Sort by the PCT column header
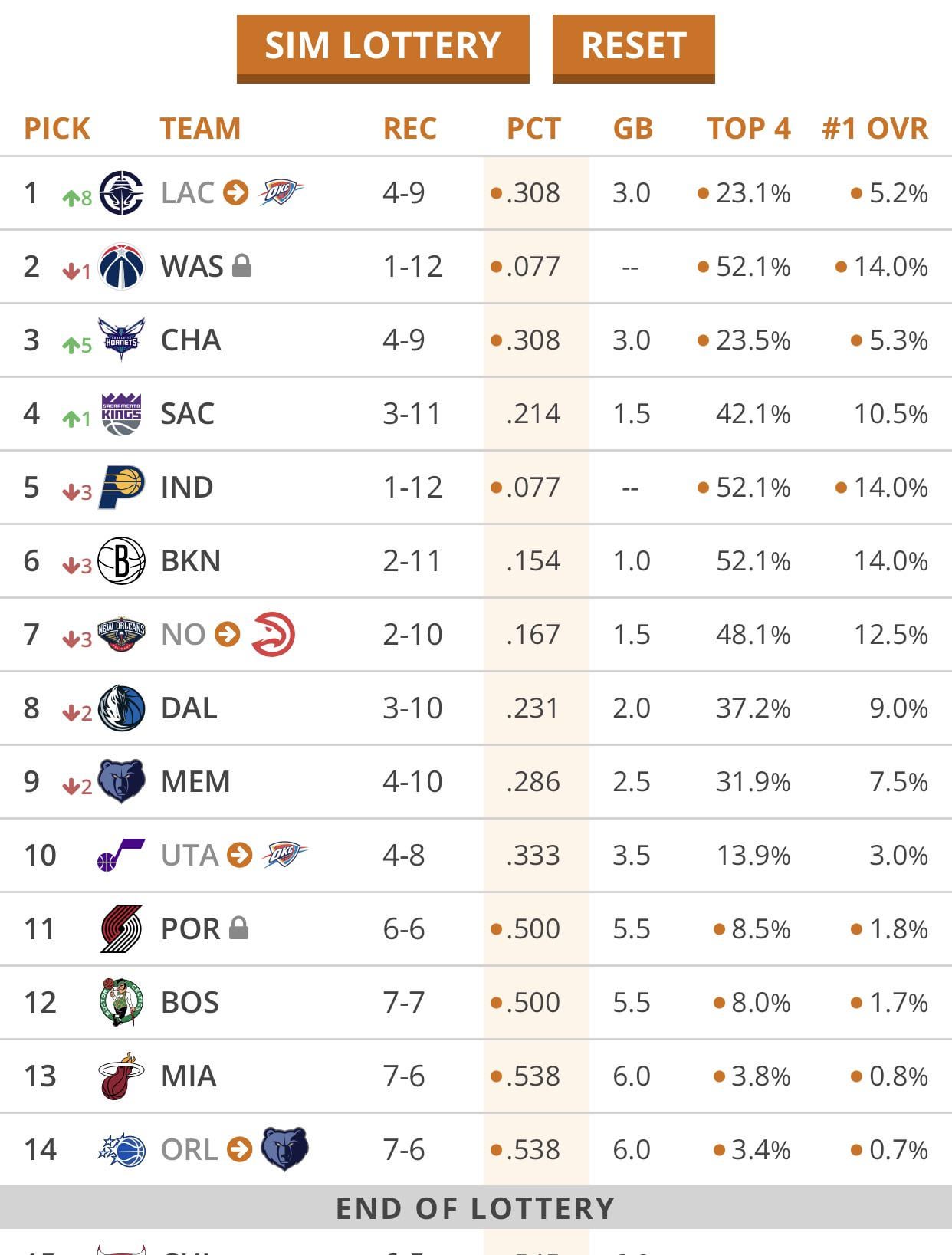952x1255 pixels. 533,128
